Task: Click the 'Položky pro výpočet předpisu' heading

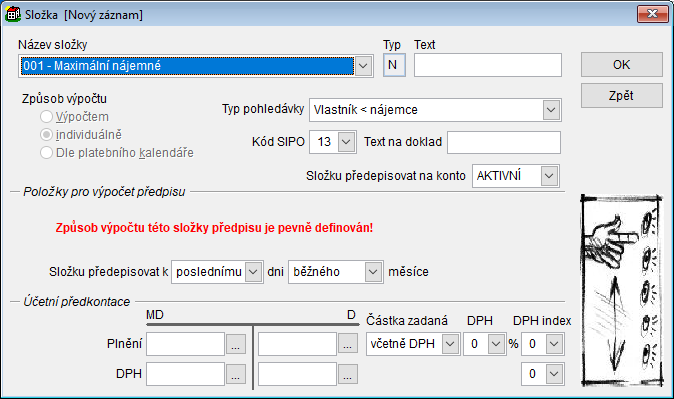Action: click(104, 192)
